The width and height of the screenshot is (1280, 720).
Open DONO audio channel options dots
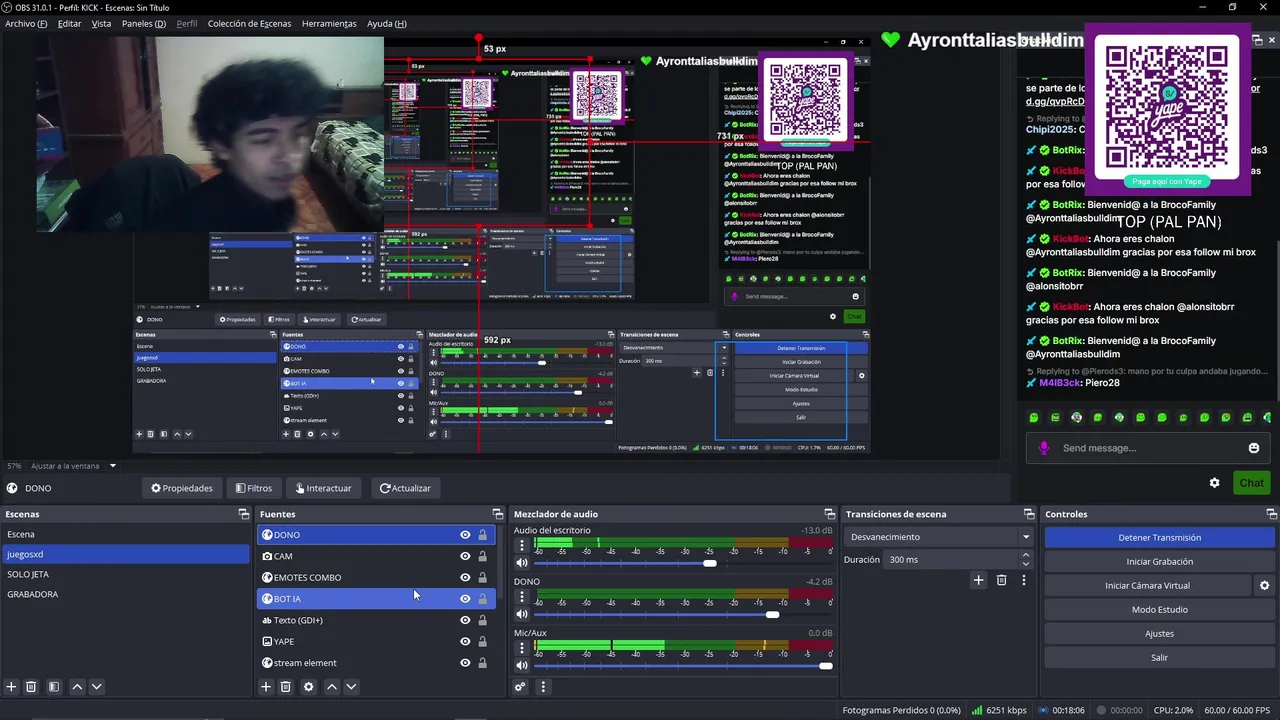pos(521,597)
